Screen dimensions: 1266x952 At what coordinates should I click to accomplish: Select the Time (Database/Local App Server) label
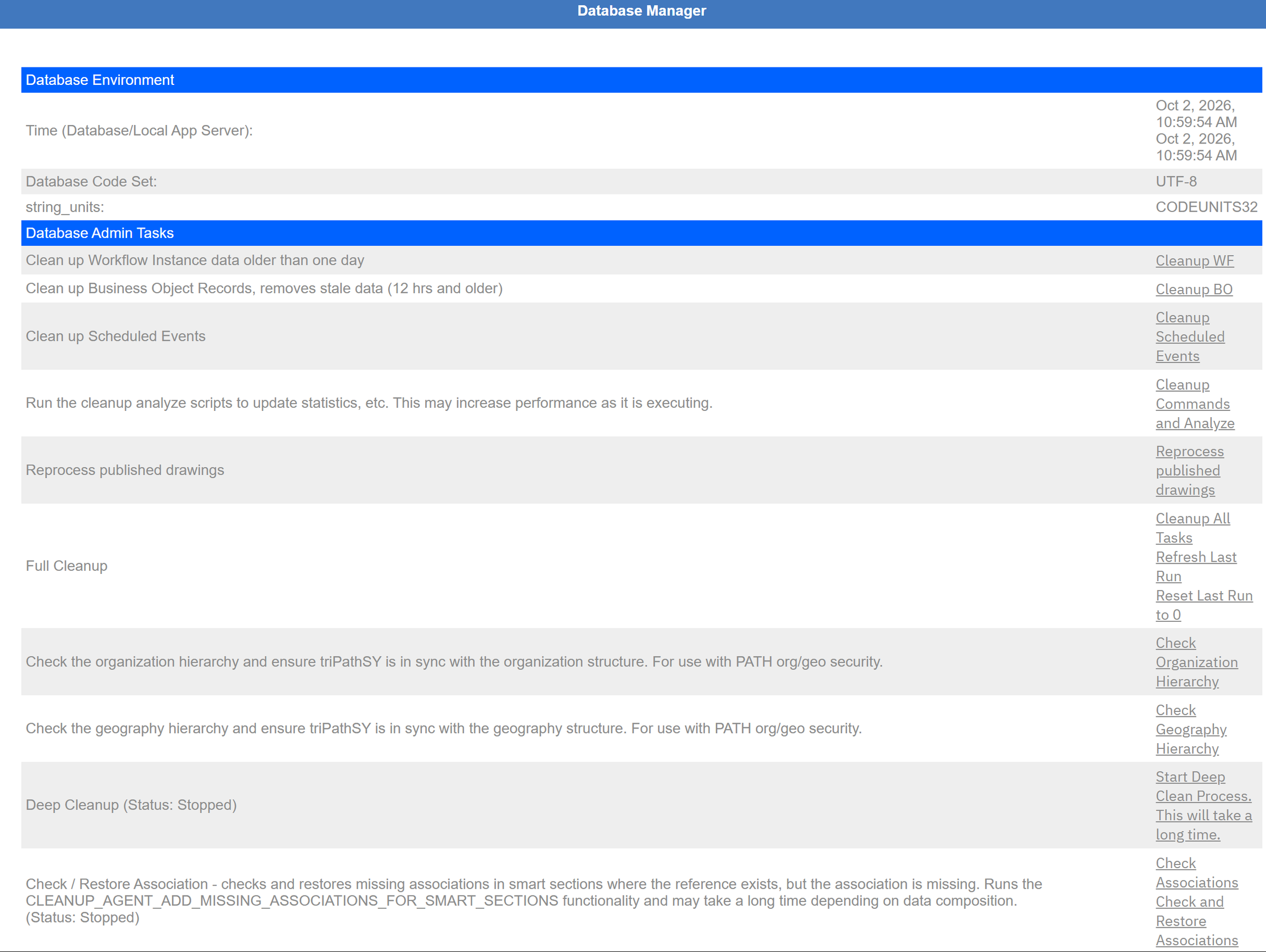tap(139, 130)
